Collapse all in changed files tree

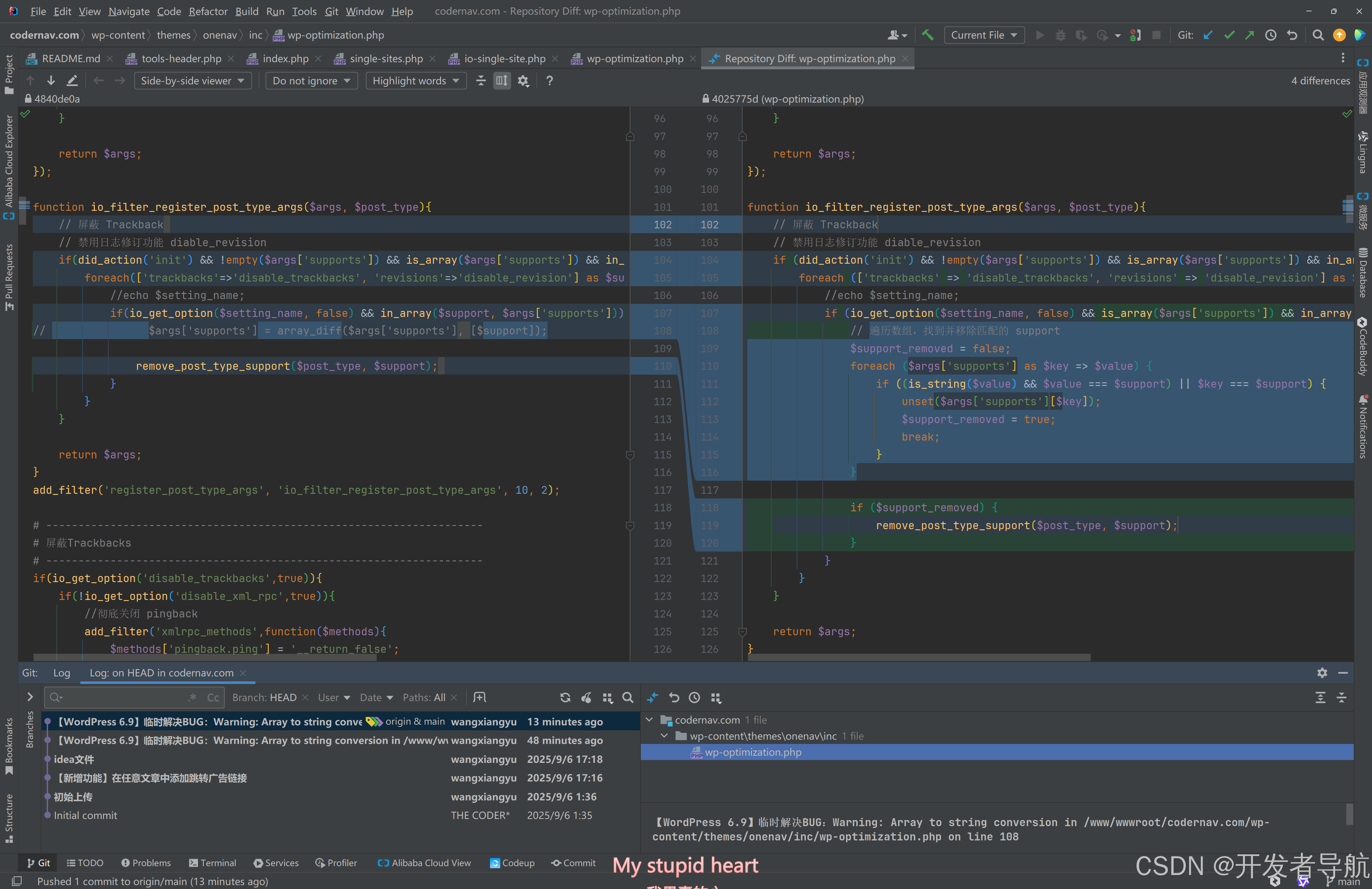(x=1342, y=697)
